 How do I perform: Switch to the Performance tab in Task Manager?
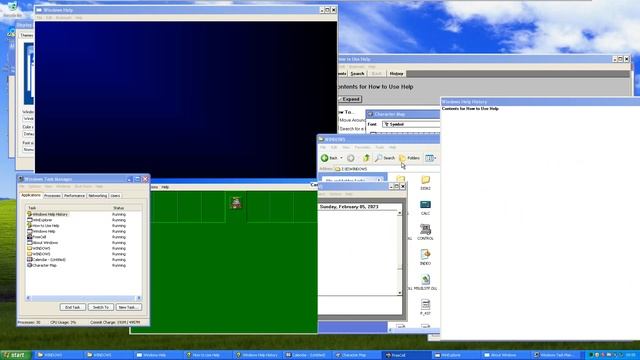point(74,196)
